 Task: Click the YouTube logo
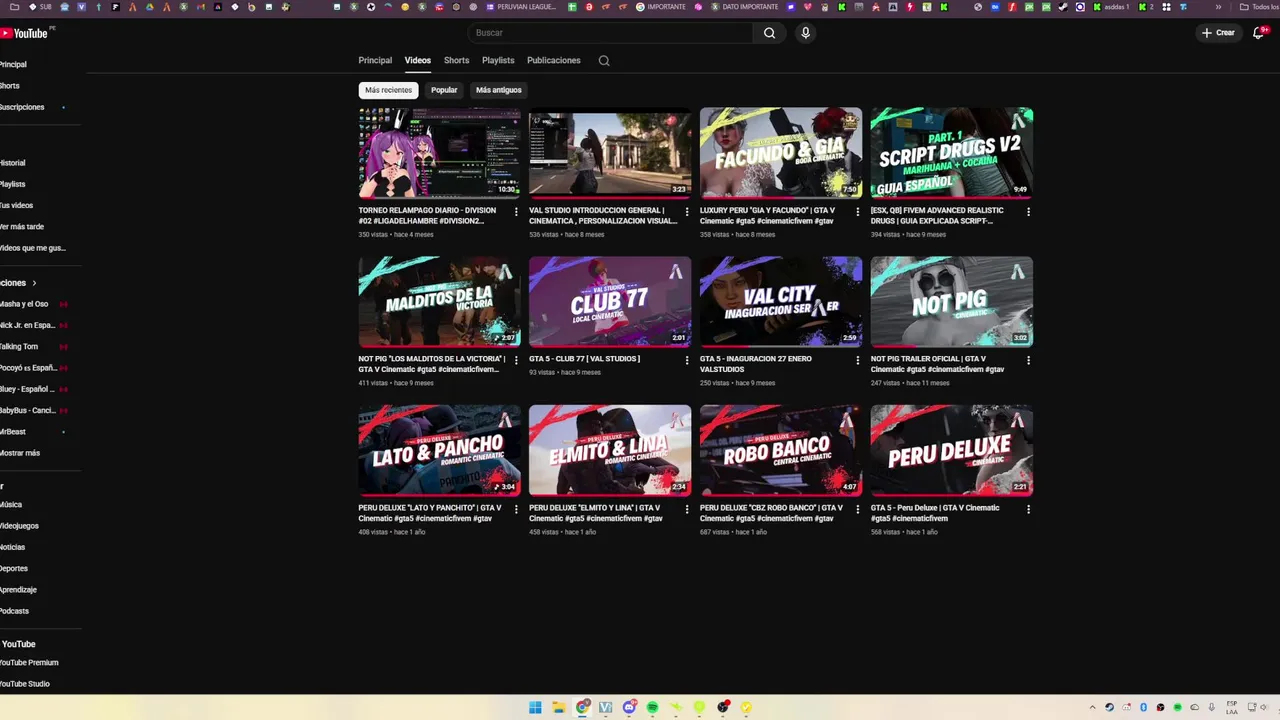pyautogui.click(x=24, y=33)
